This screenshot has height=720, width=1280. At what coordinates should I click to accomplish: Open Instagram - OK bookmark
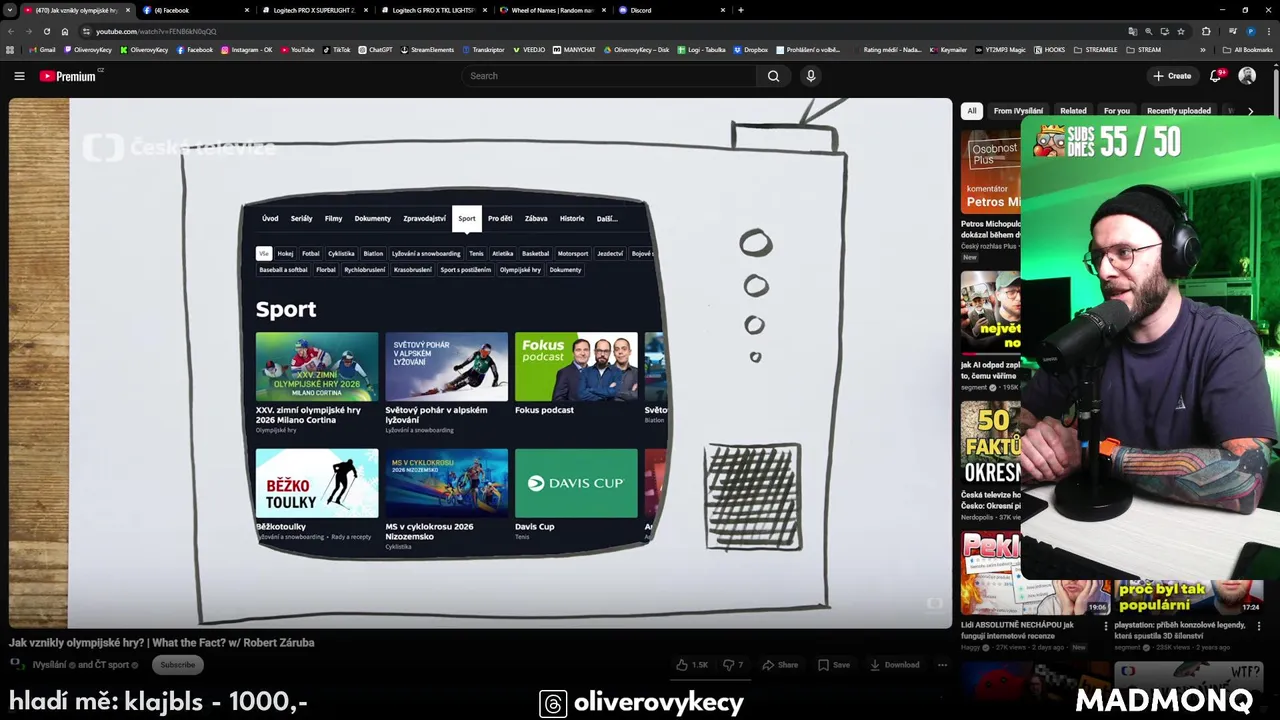246,49
